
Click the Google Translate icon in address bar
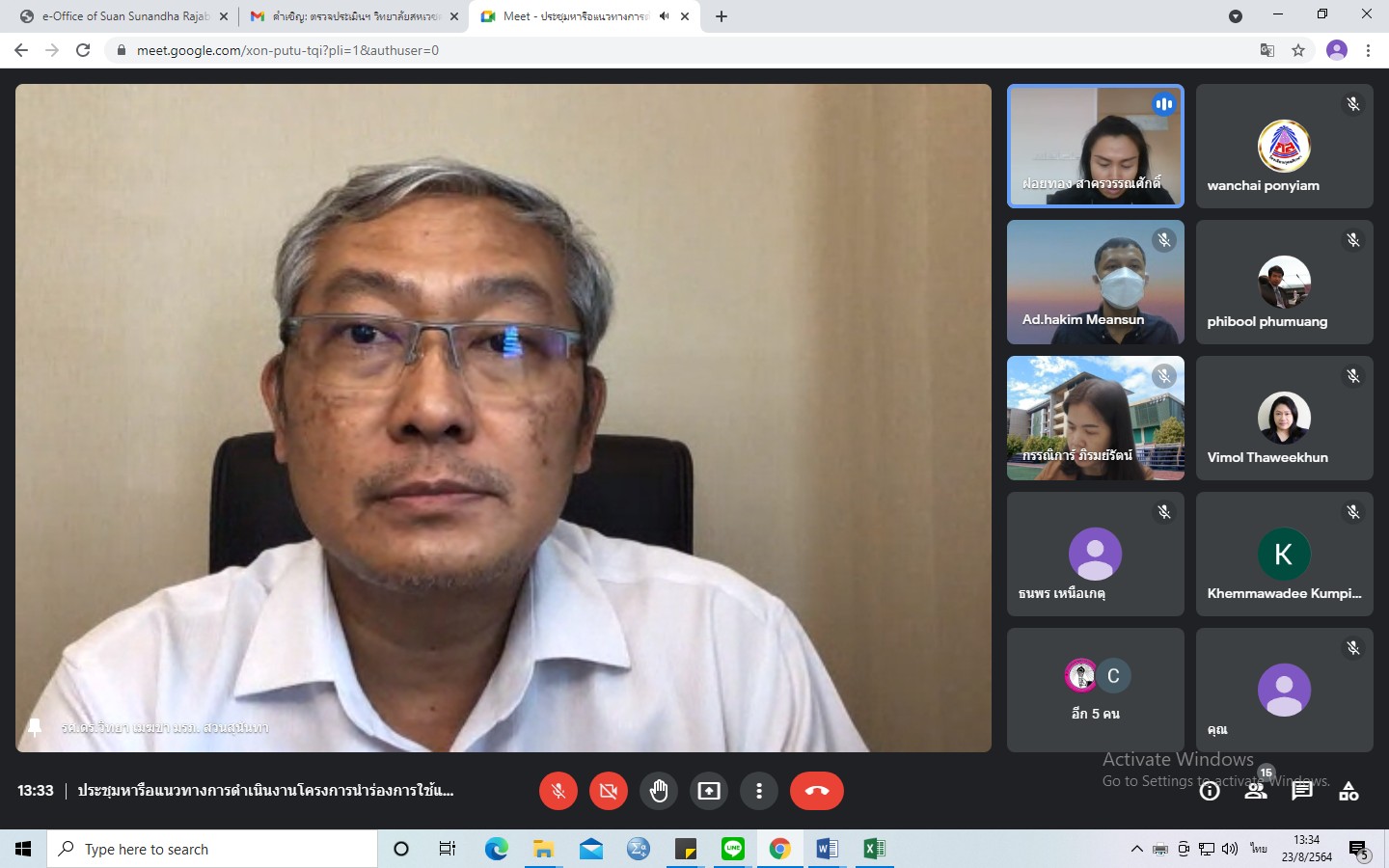(x=1267, y=50)
